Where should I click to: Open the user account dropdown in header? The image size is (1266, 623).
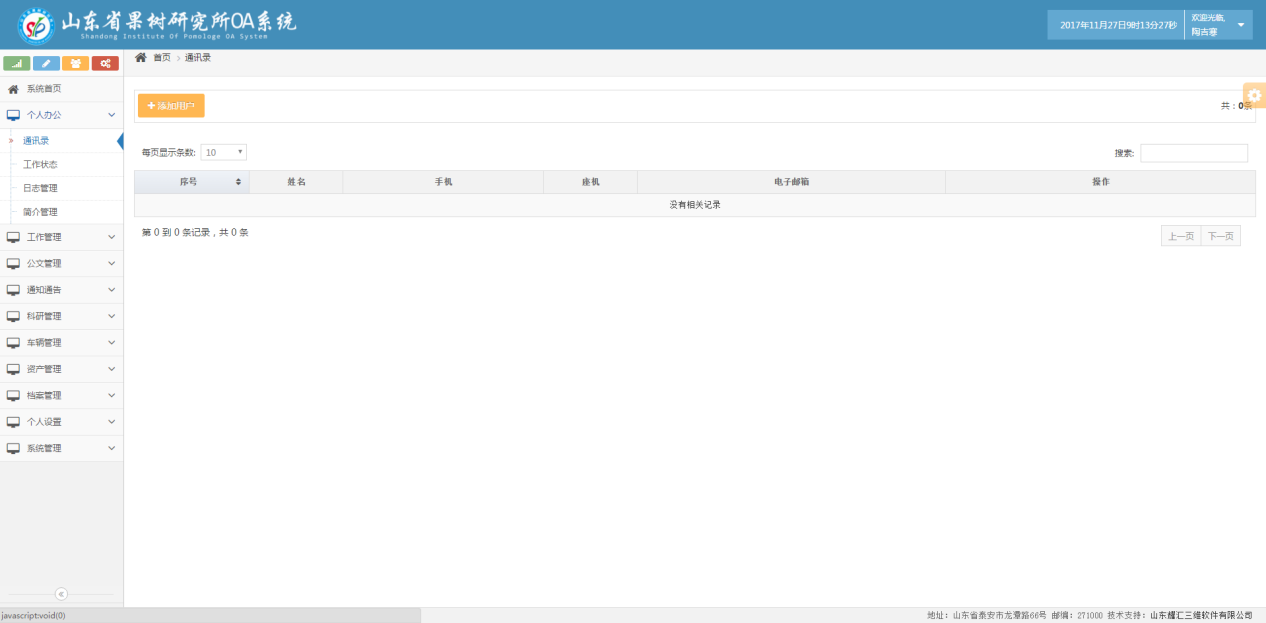pyautogui.click(x=1218, y=25)
